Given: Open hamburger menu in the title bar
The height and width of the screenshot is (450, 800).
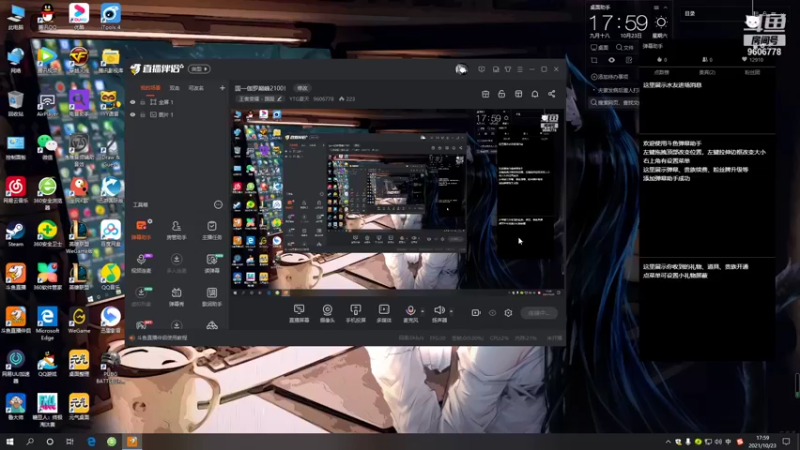Looking at the screenshot, I should [x=520, y=69].
